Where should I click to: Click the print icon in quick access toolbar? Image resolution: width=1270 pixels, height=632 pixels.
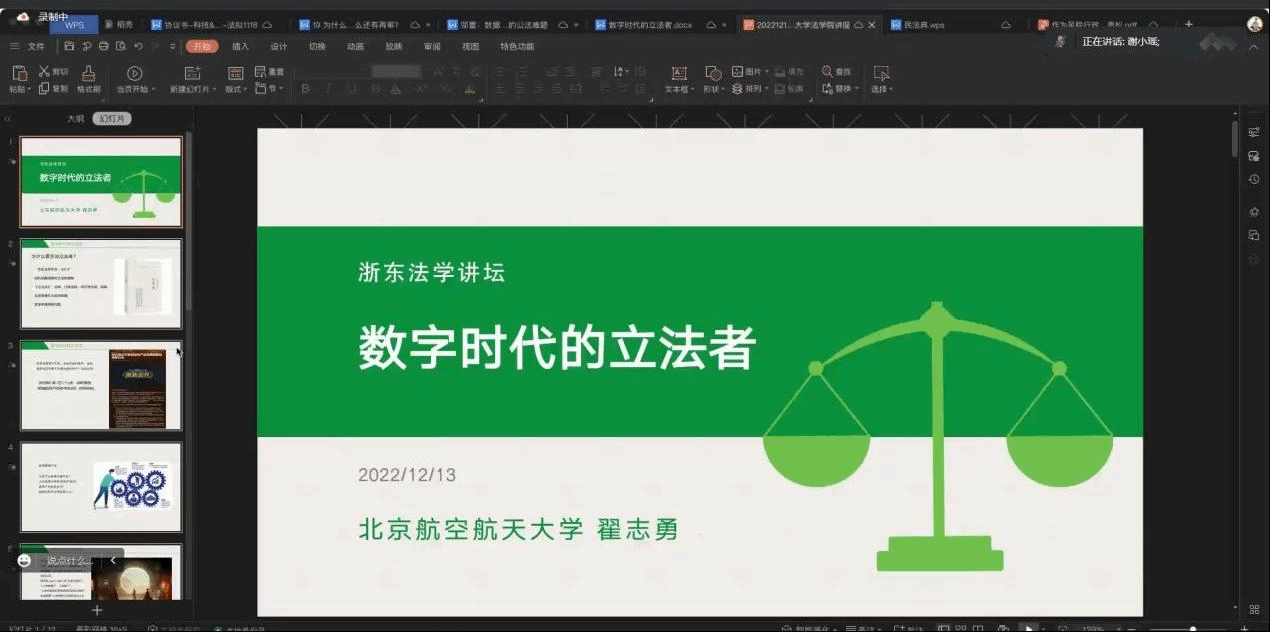click(103, 46)
